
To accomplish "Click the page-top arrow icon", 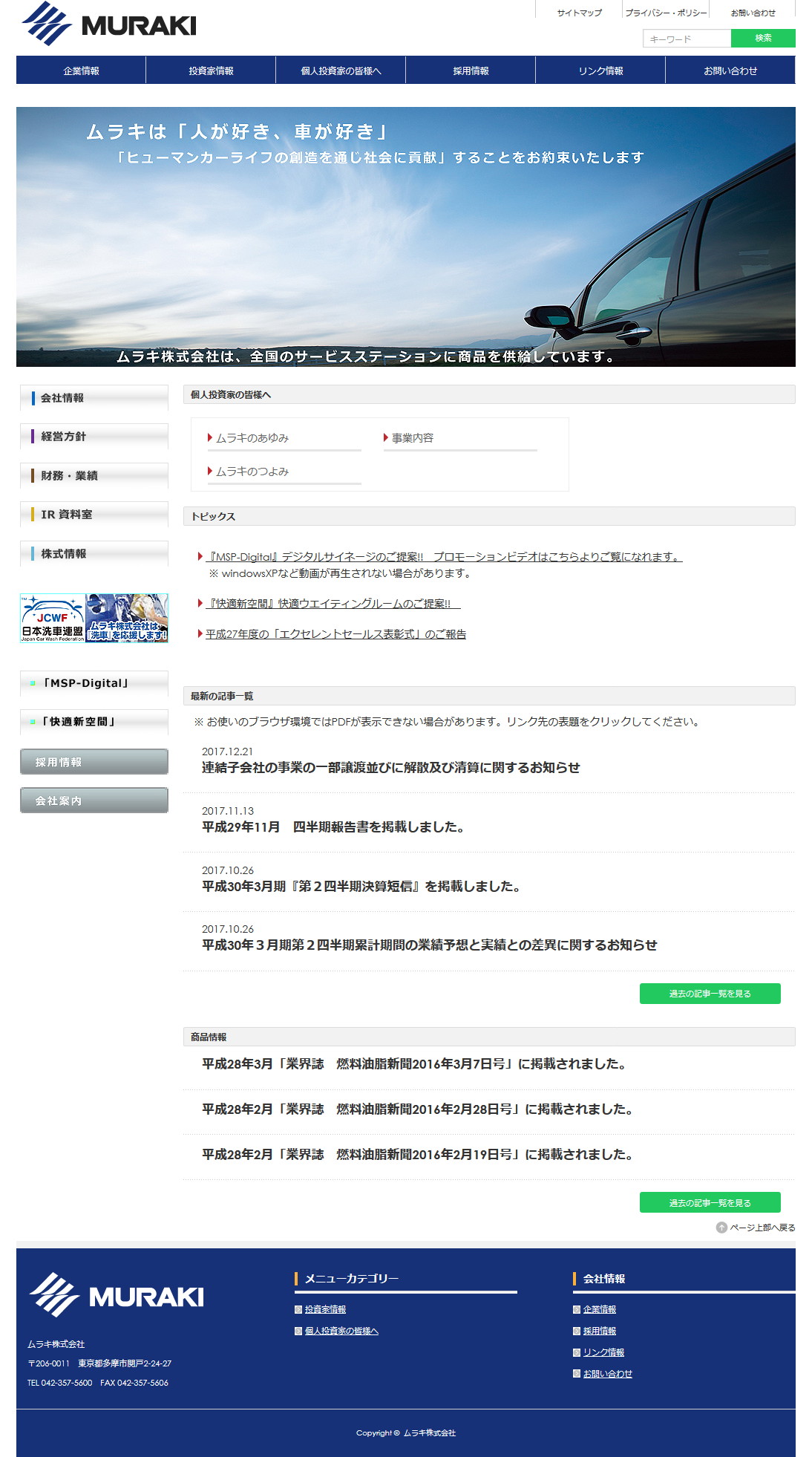I will pos(721,1228).
